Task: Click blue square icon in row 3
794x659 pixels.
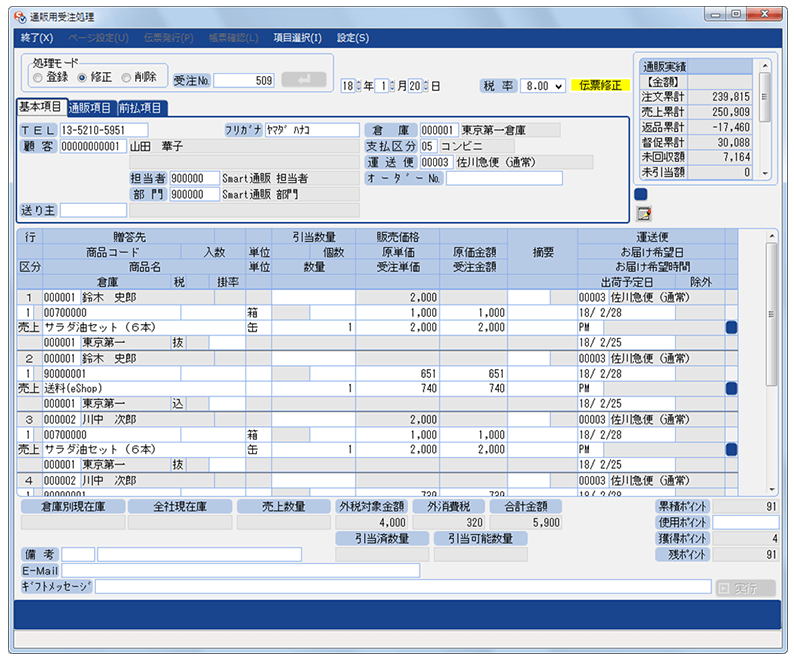Action: (731, 449)
